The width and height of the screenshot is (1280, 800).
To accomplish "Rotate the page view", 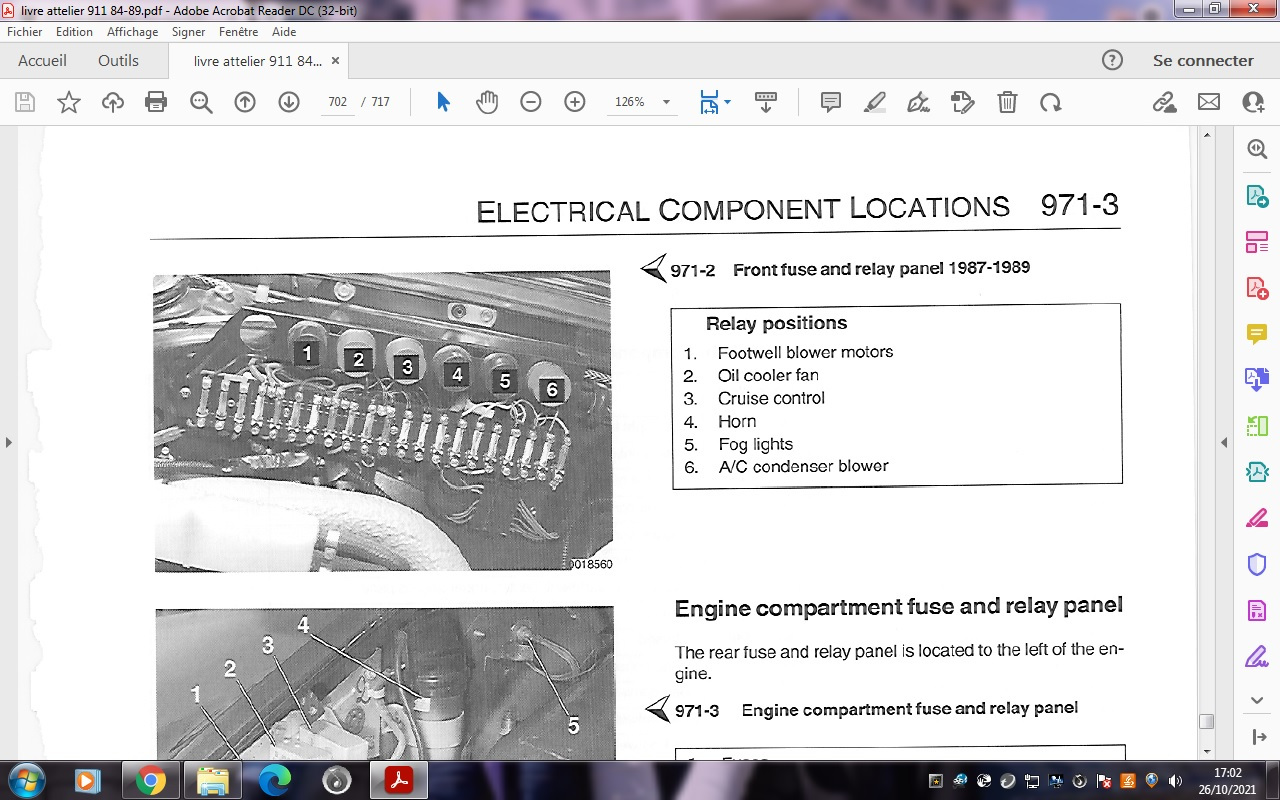I will 1050,102.
